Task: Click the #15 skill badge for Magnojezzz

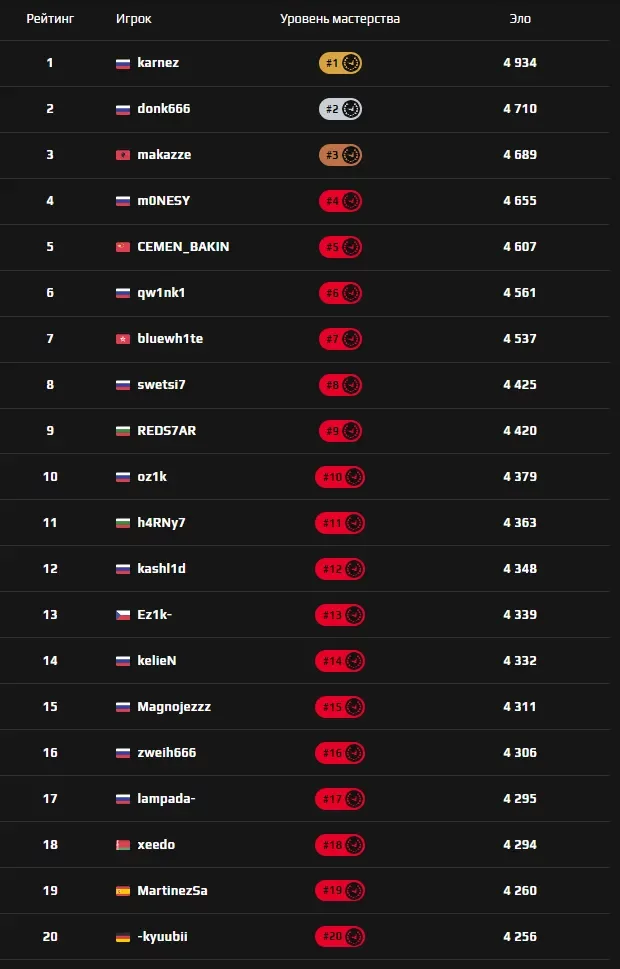Action: pos(340,707)
